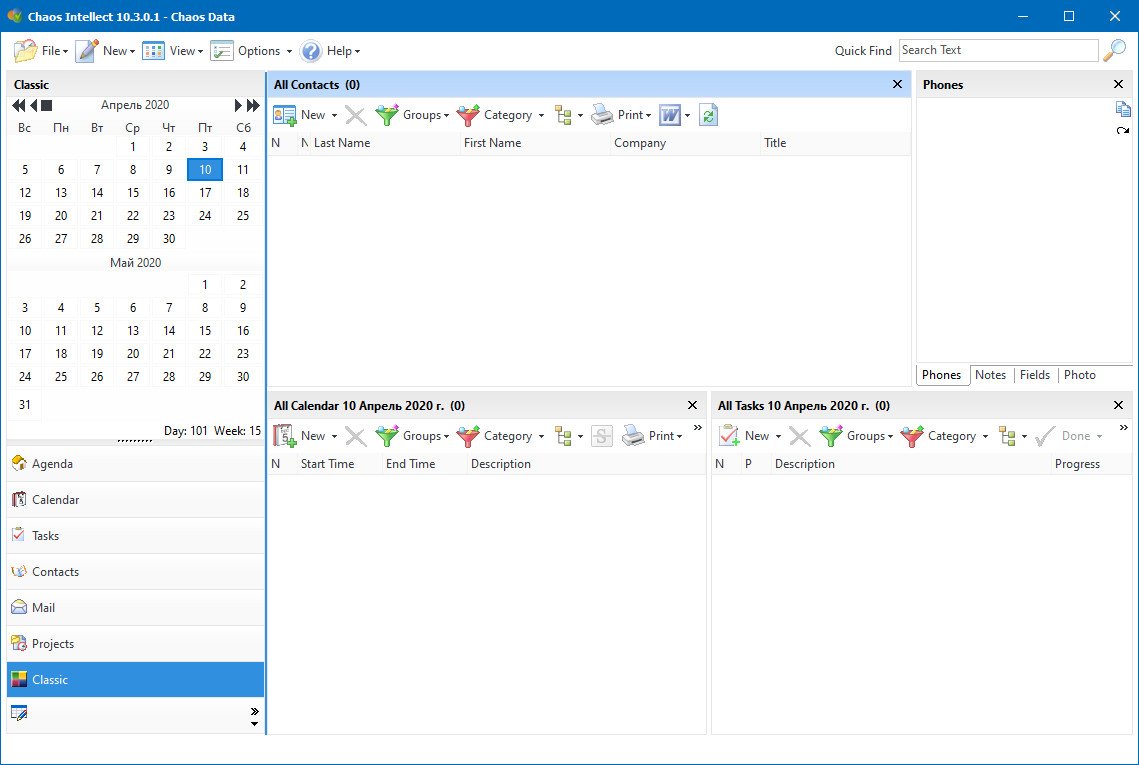Open the Options menu
Screen dimensions: 1139x765
pyautogui.click(x=252, y=51)
